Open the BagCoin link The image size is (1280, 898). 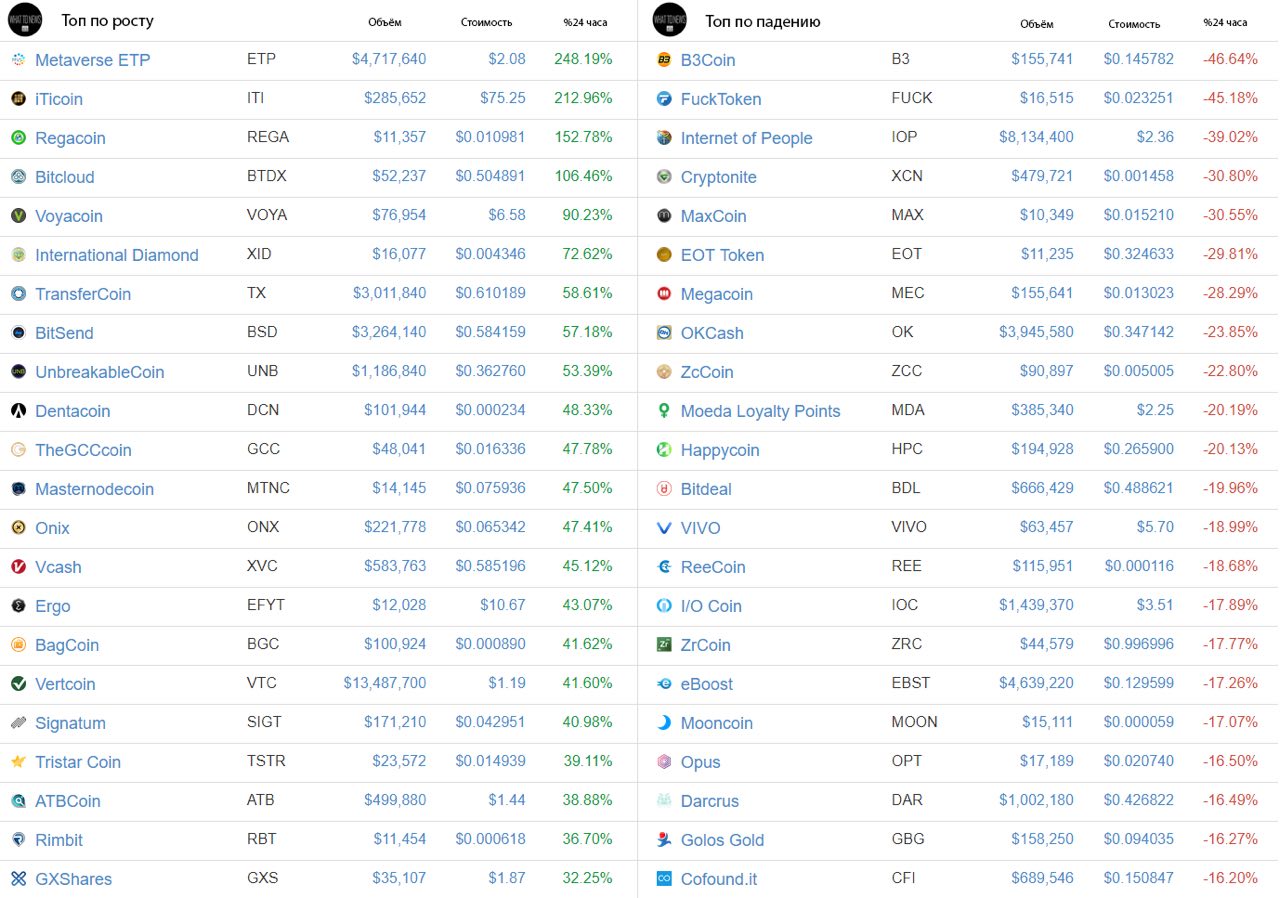coord(67,645)
